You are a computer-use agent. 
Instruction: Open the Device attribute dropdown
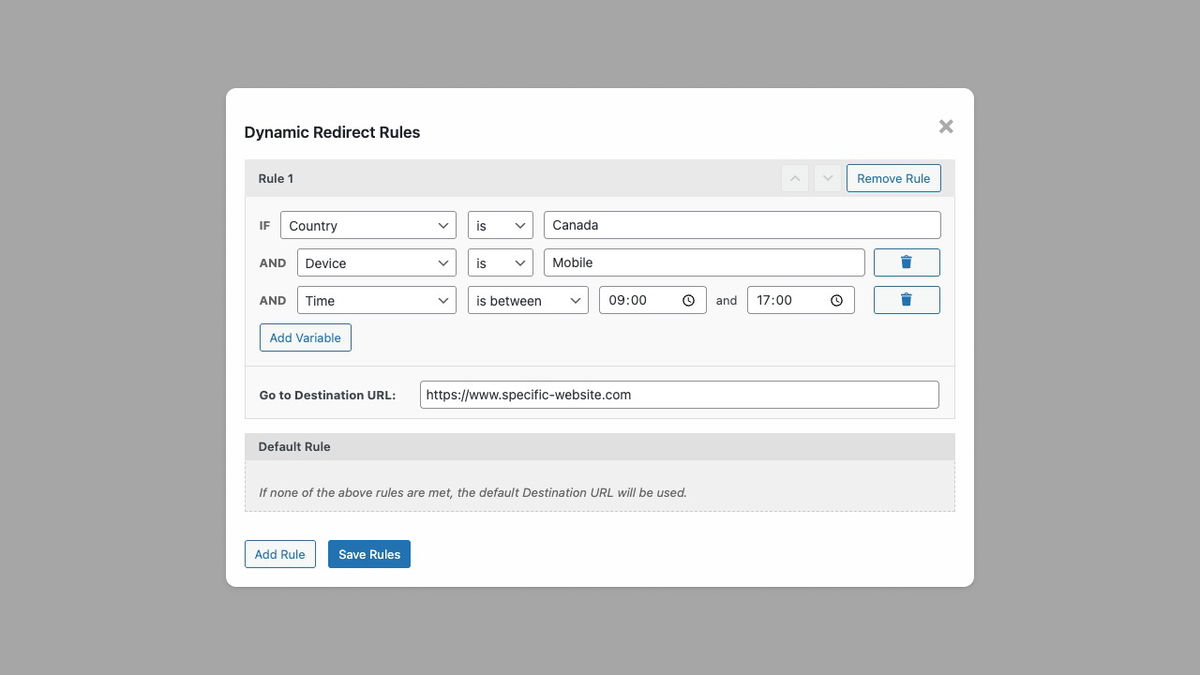pos(376,262)
